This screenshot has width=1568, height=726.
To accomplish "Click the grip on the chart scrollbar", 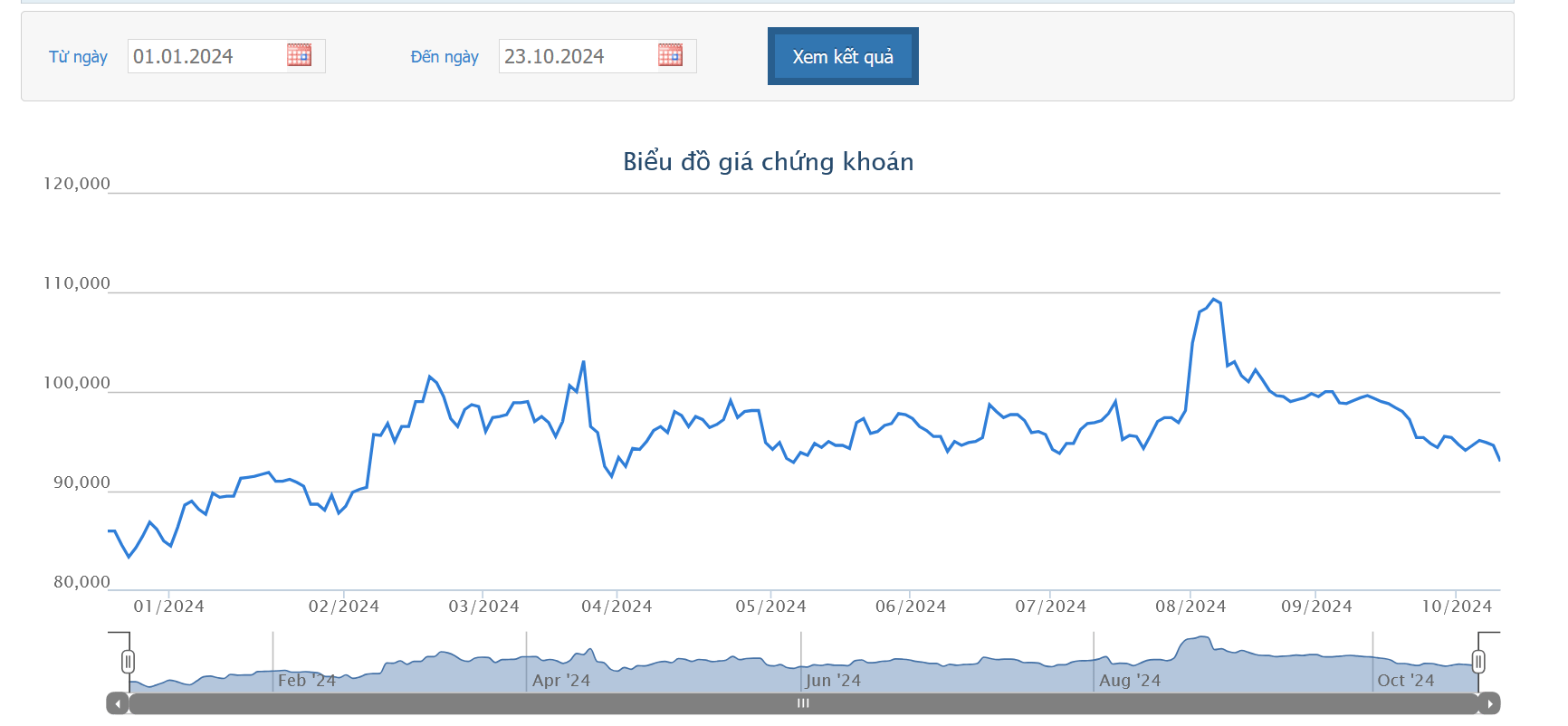I will click(803, 703).
